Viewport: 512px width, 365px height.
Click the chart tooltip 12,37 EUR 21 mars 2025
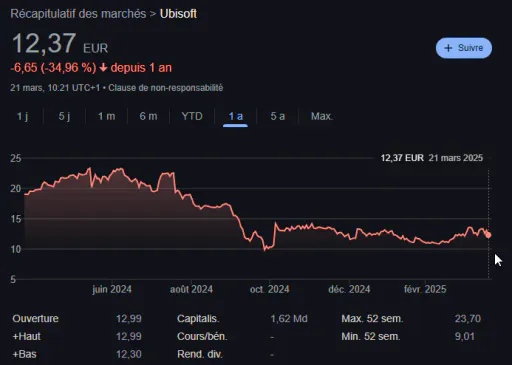(x=432, y=158)
